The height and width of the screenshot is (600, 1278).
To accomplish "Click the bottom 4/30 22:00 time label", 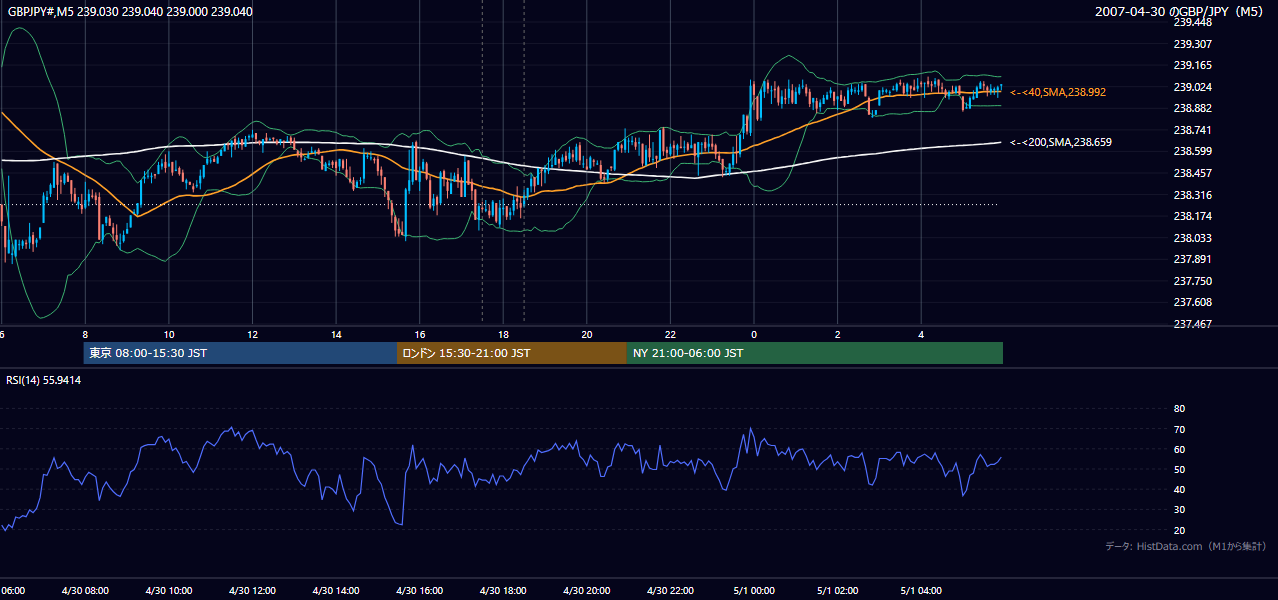I will pyautogui.click(x=670, y=590).
